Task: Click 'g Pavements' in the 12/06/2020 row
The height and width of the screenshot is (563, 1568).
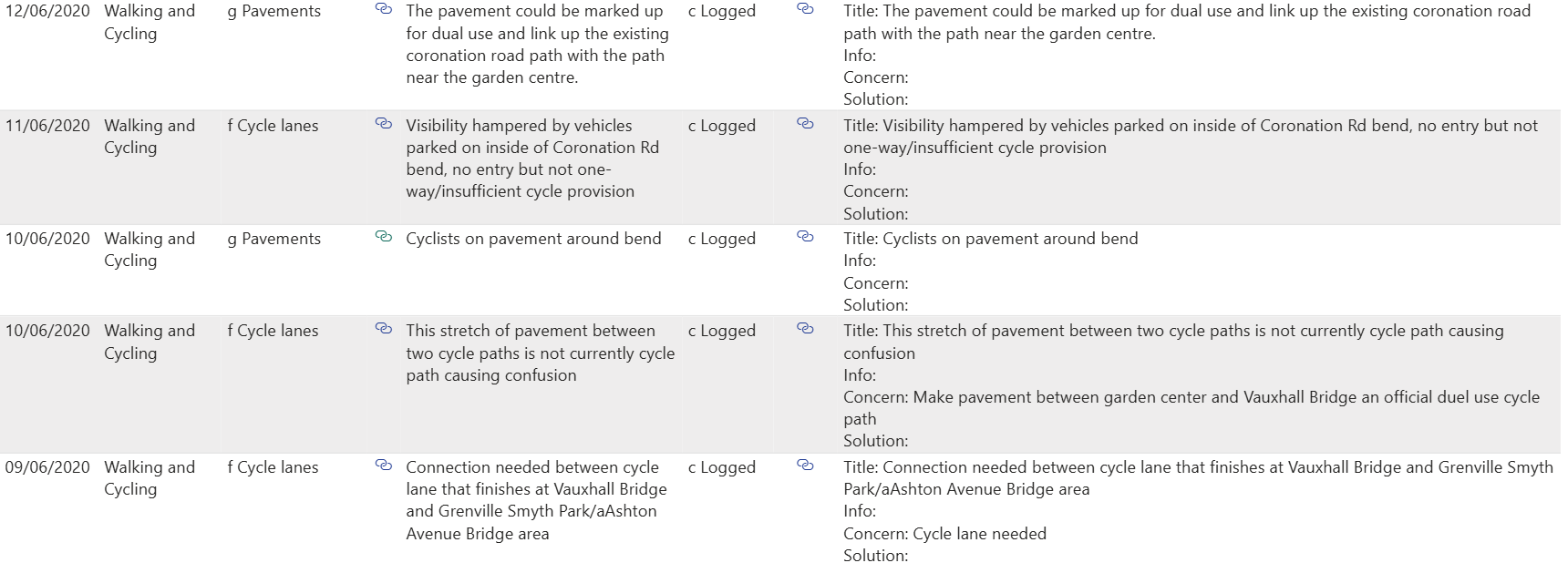Action: 273,11
